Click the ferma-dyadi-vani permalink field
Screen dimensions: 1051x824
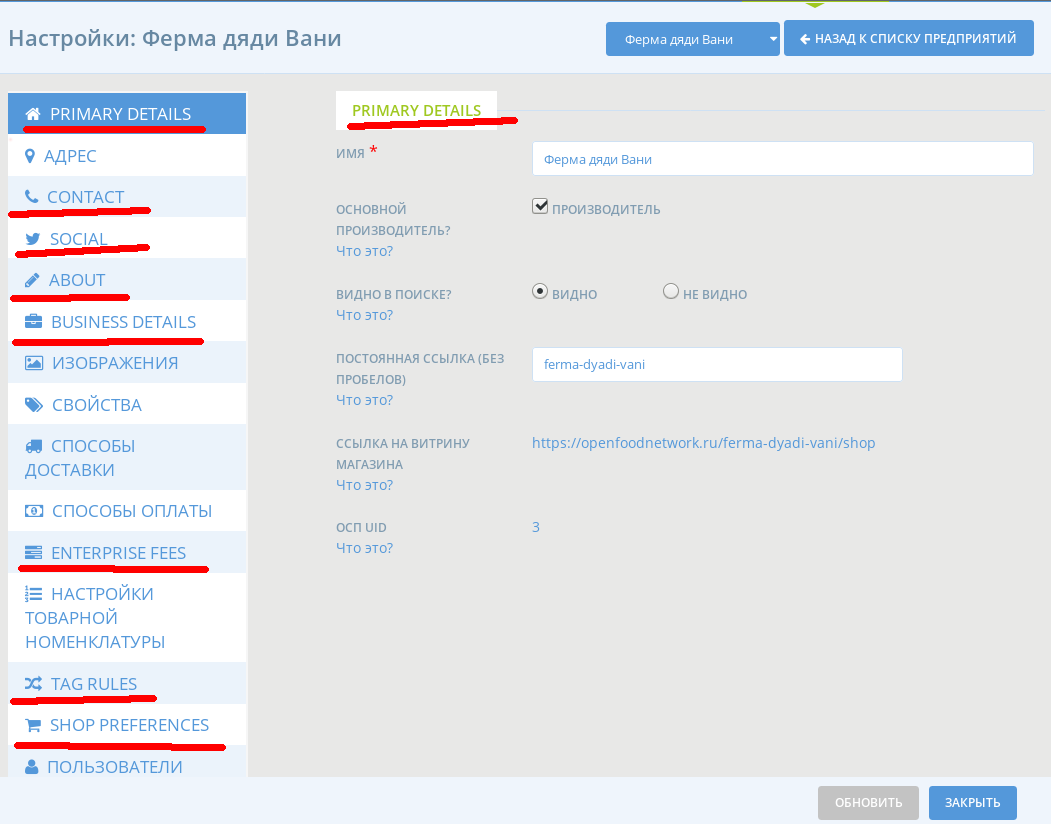(717, 364)
